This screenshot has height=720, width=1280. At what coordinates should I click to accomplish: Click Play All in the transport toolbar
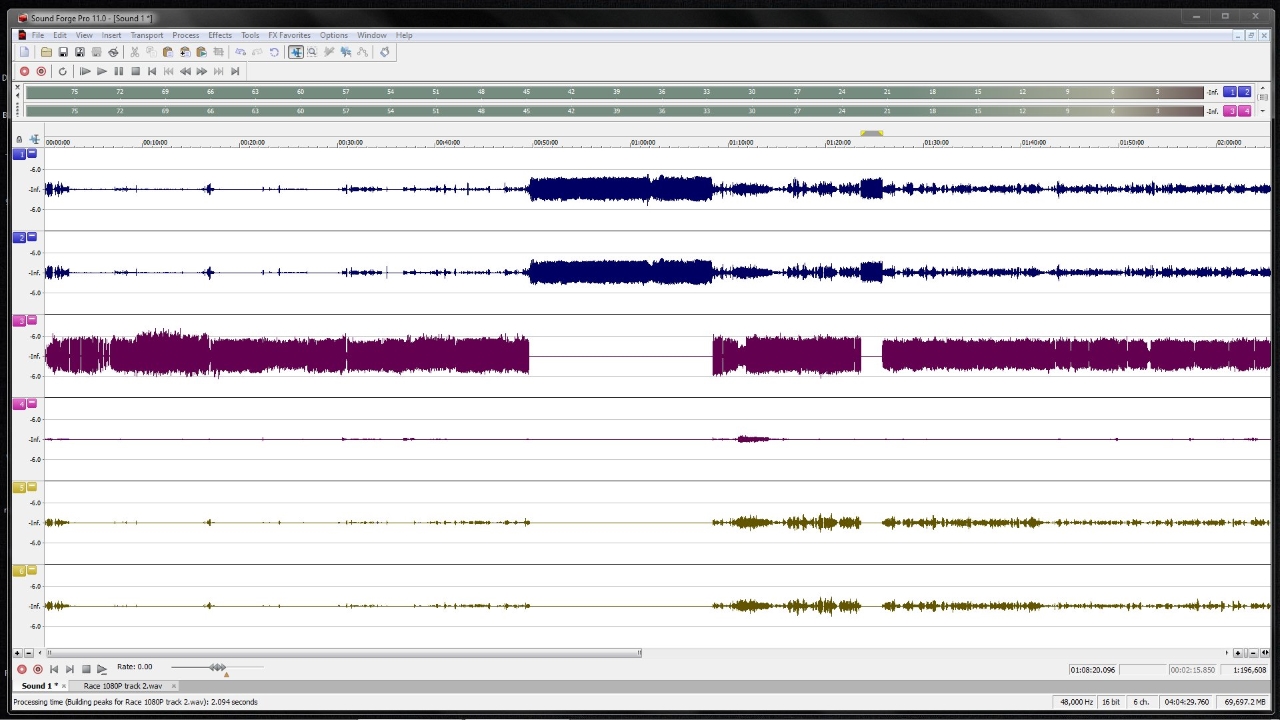point(85,71)
